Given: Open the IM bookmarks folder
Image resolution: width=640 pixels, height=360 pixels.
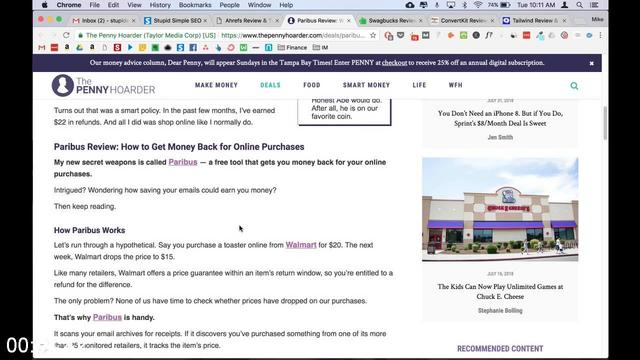Looking at the screenshot, I should coord(321,48).
